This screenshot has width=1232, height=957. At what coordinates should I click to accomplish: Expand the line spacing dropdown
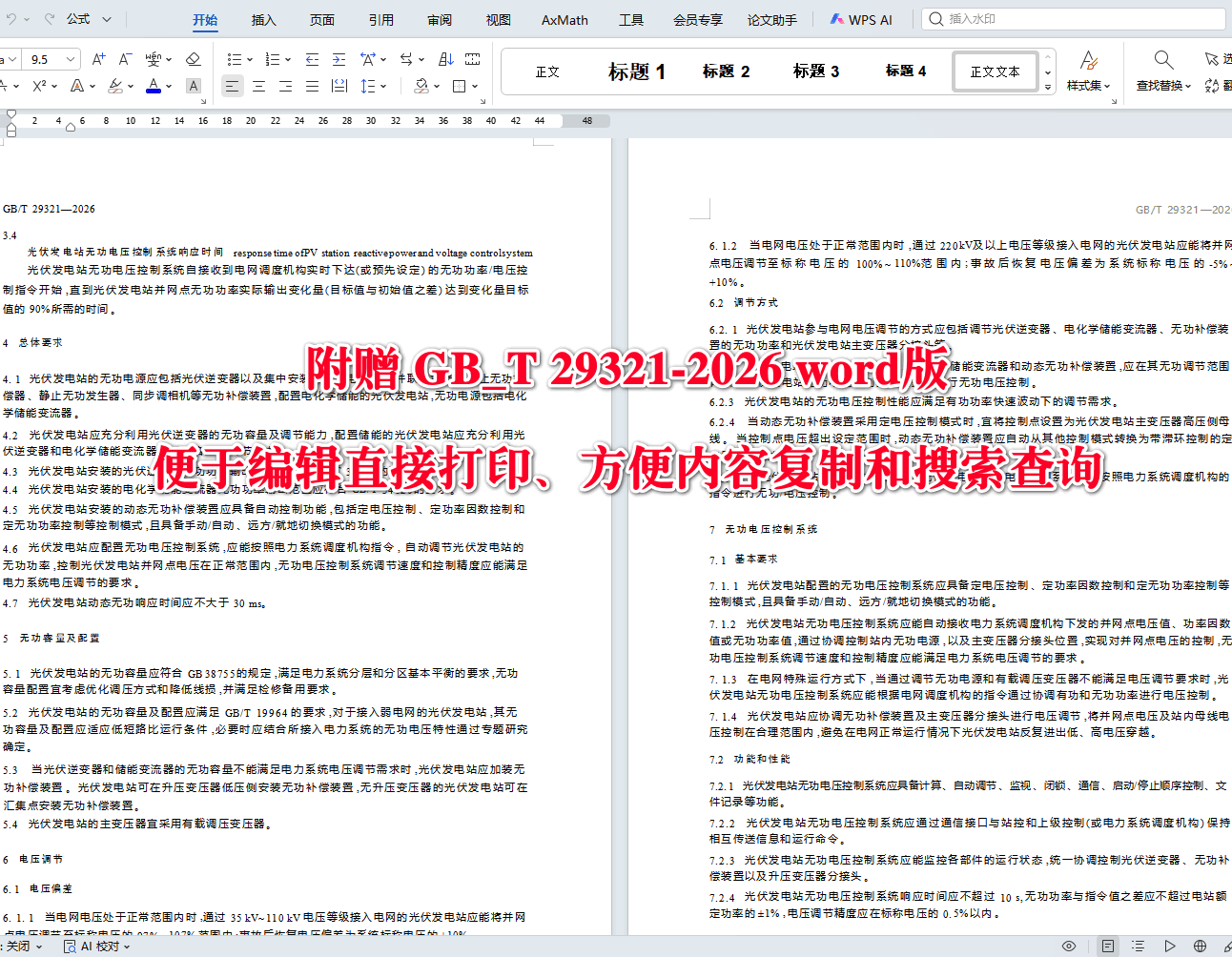coord(380,86)
